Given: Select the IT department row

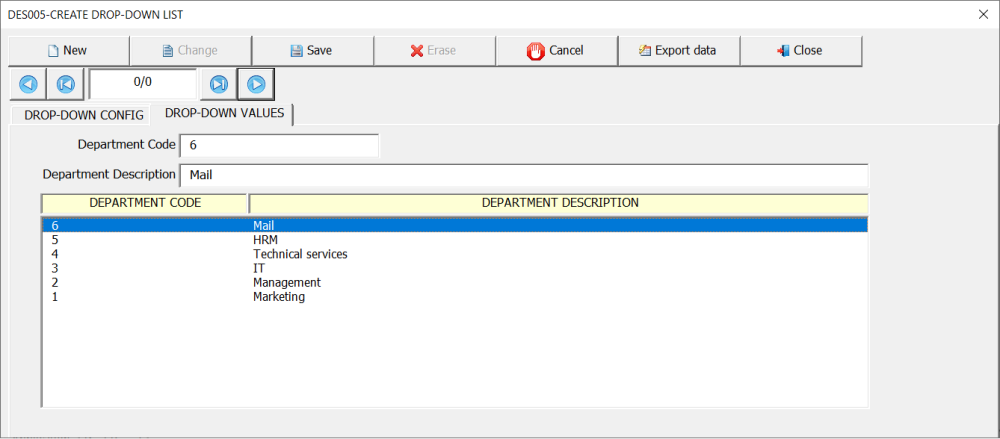Looking at the screenshot, I should (x=455, y=268).
